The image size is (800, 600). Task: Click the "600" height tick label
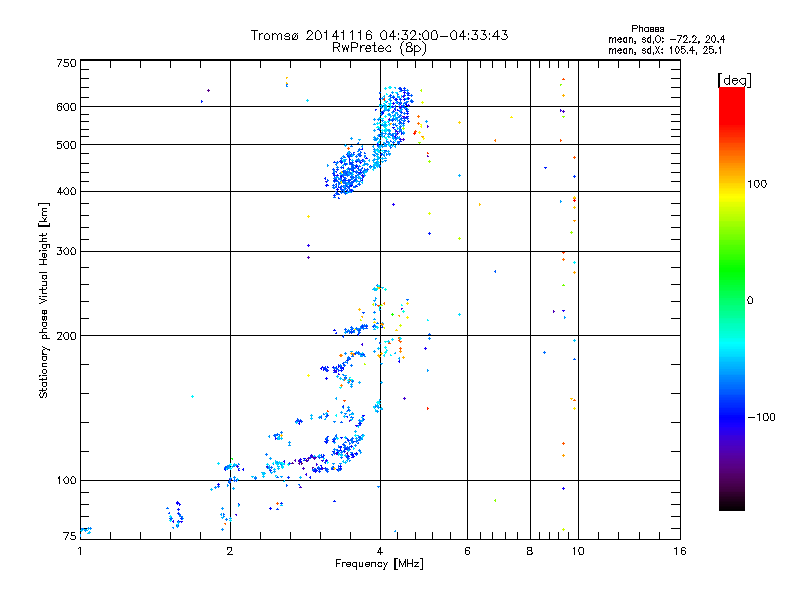(x=66, y=107)
